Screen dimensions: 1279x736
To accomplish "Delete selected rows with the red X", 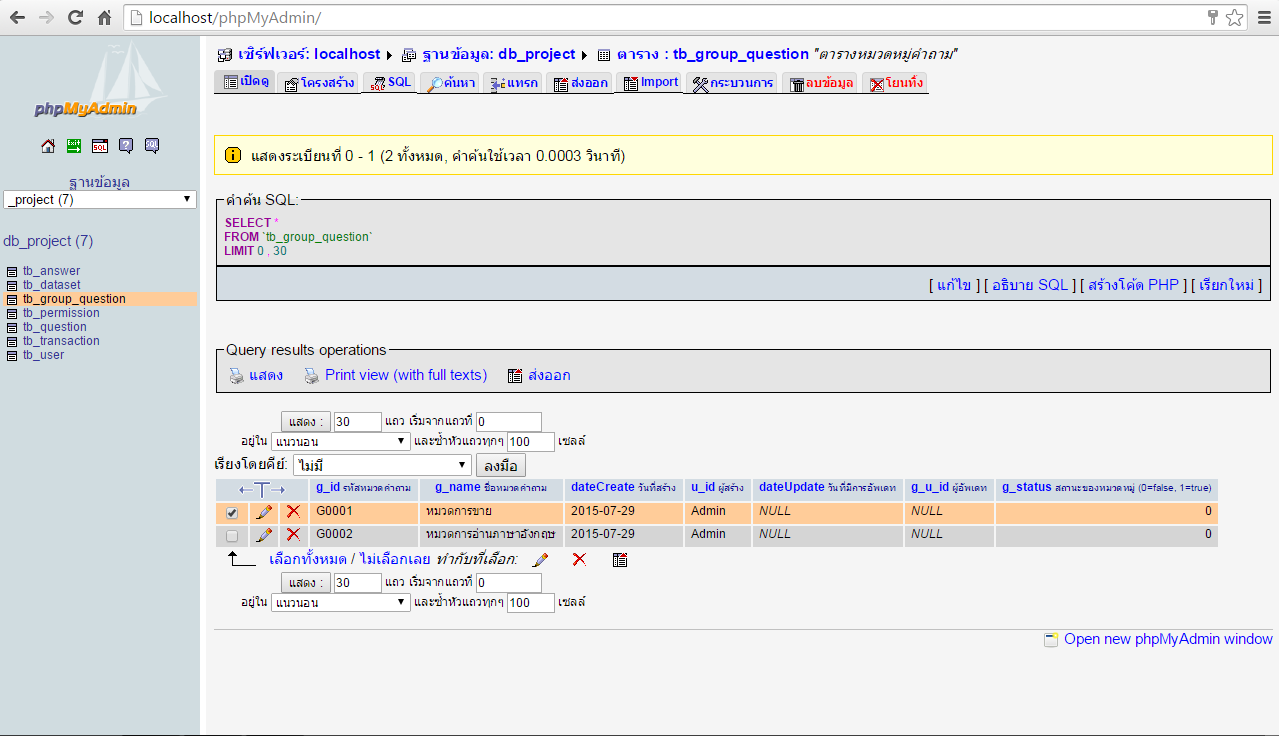I will 579,559.
